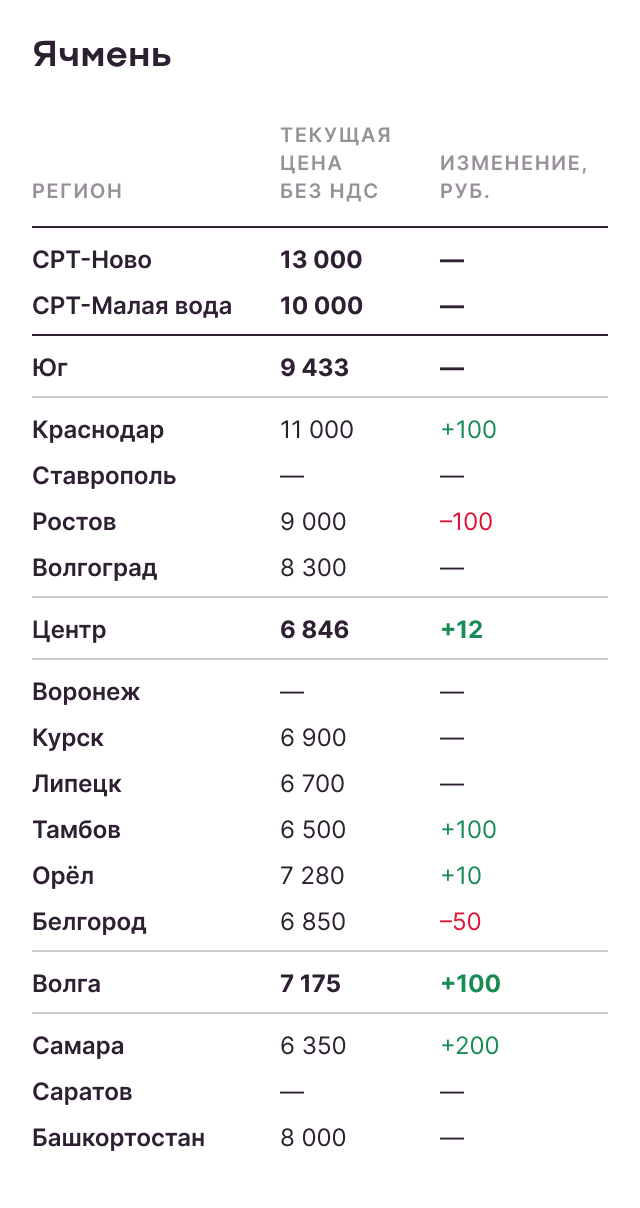Click the Ячмень table heading

tap(102, 54)
